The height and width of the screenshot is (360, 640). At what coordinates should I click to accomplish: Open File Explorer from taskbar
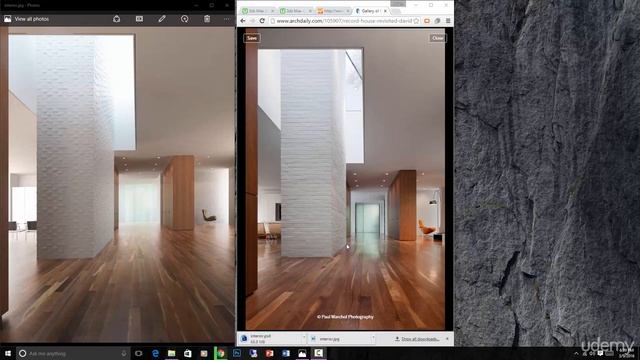coord(171,353)
